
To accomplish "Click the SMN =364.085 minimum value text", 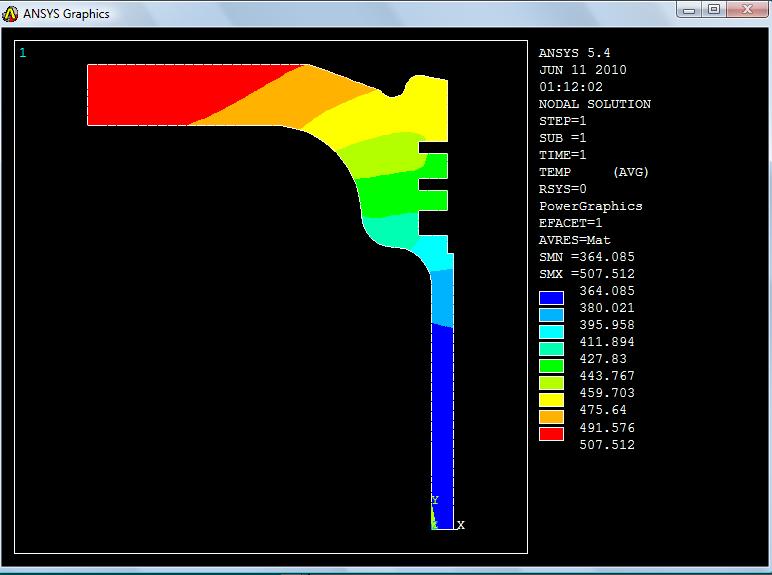I will 586,257.
